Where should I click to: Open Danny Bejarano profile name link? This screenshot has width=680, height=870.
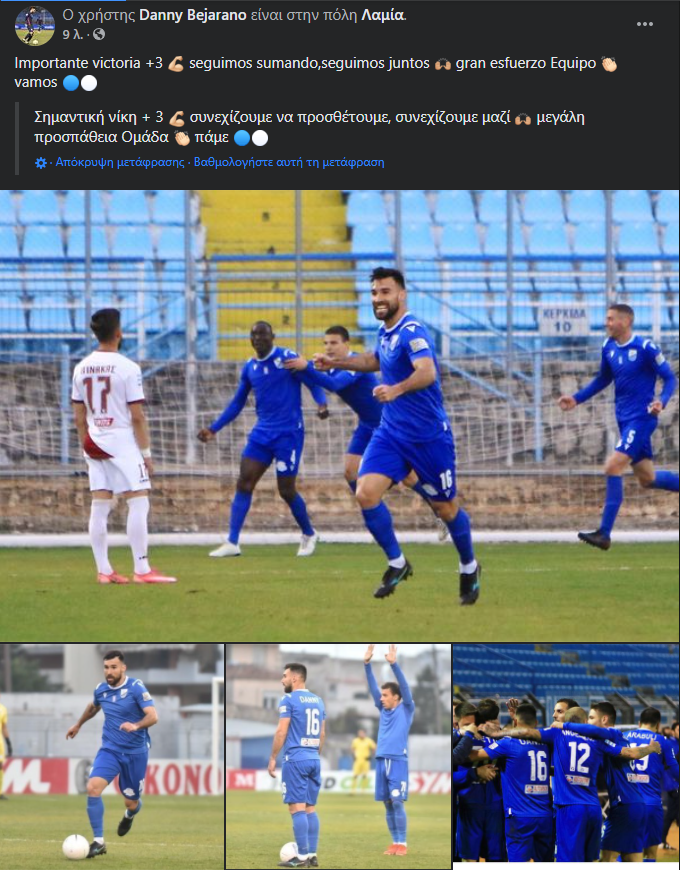tap(192, 15)
